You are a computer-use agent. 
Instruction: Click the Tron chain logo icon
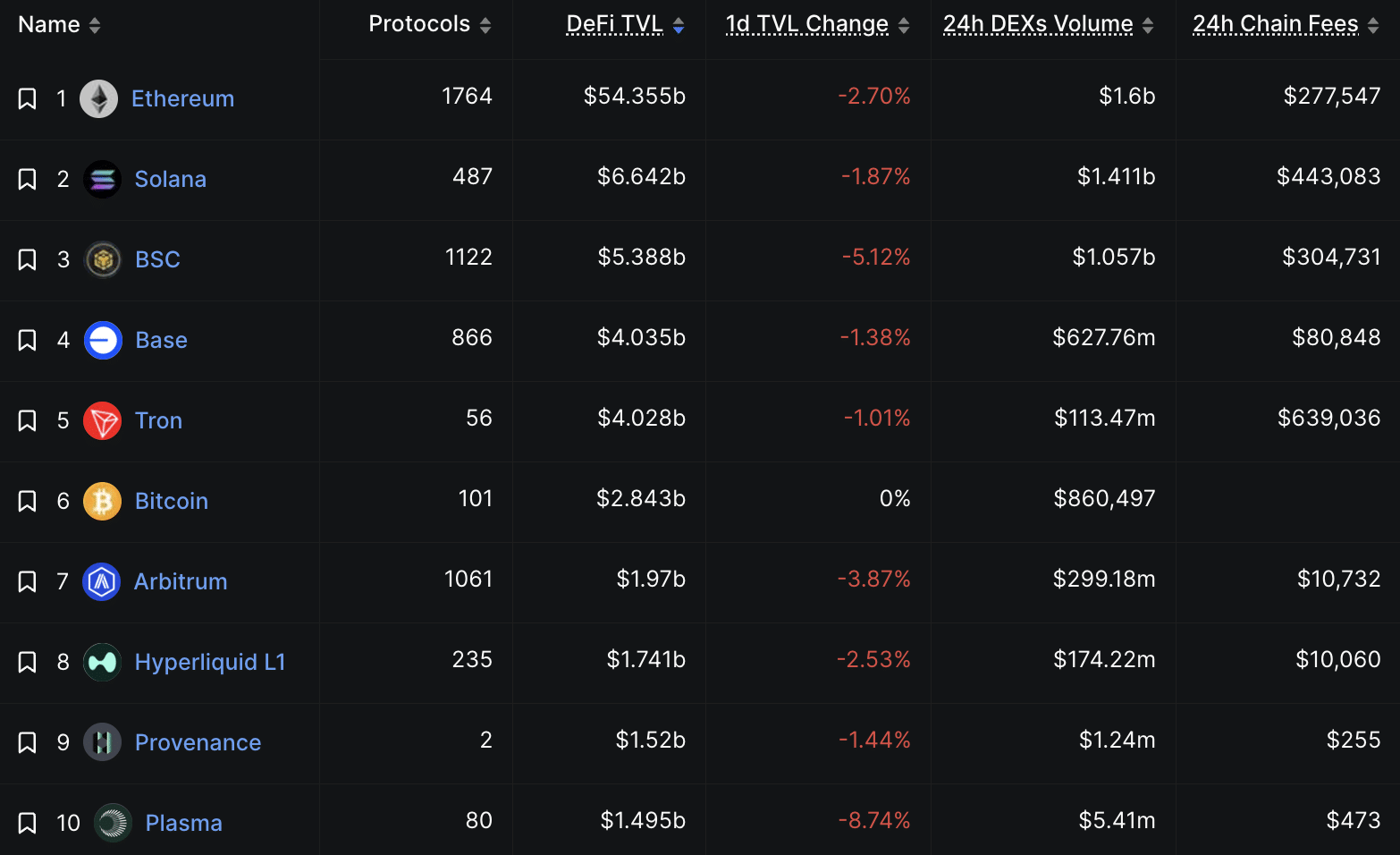click(x=102, y=420)
